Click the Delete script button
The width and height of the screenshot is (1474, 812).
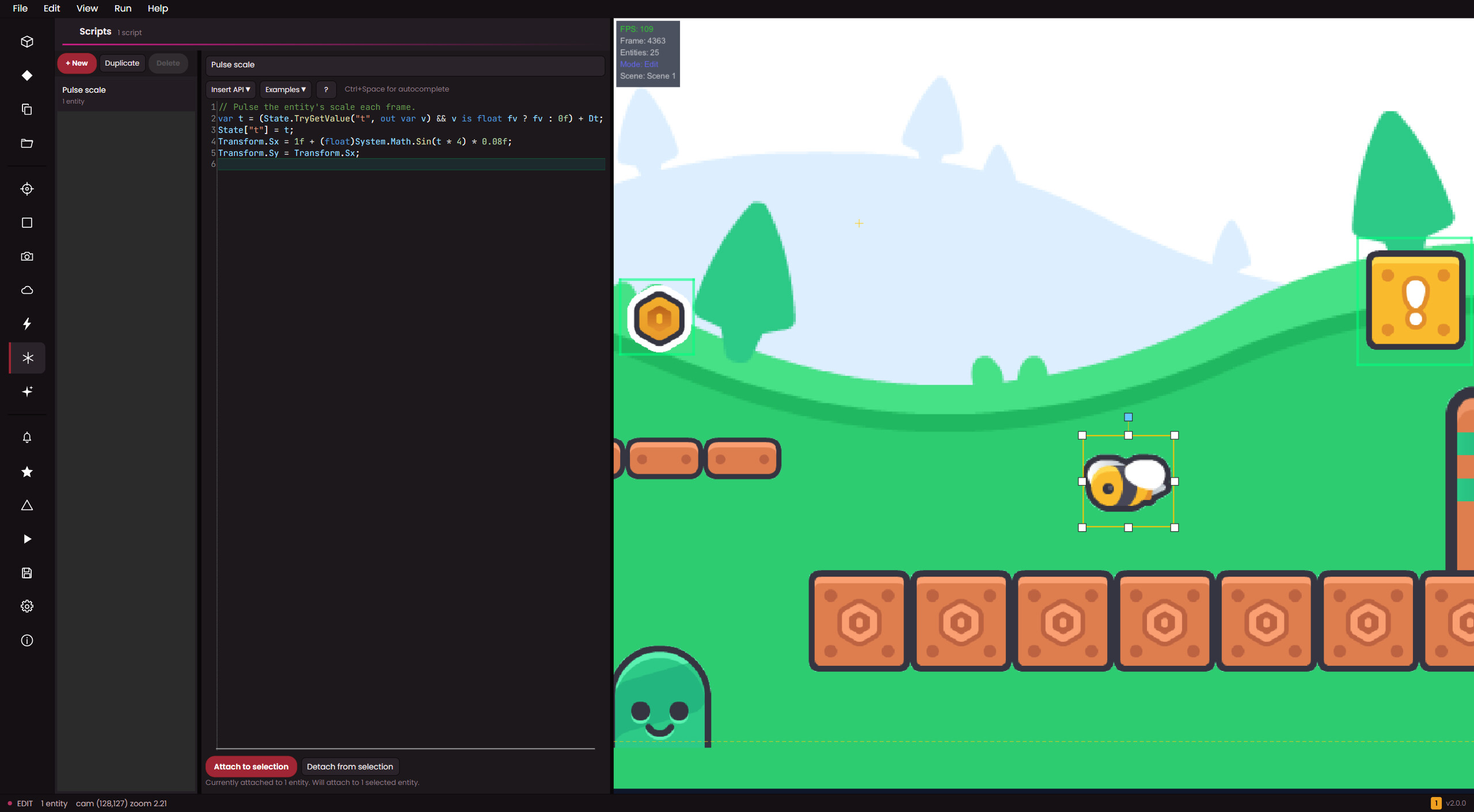(168, 63)
